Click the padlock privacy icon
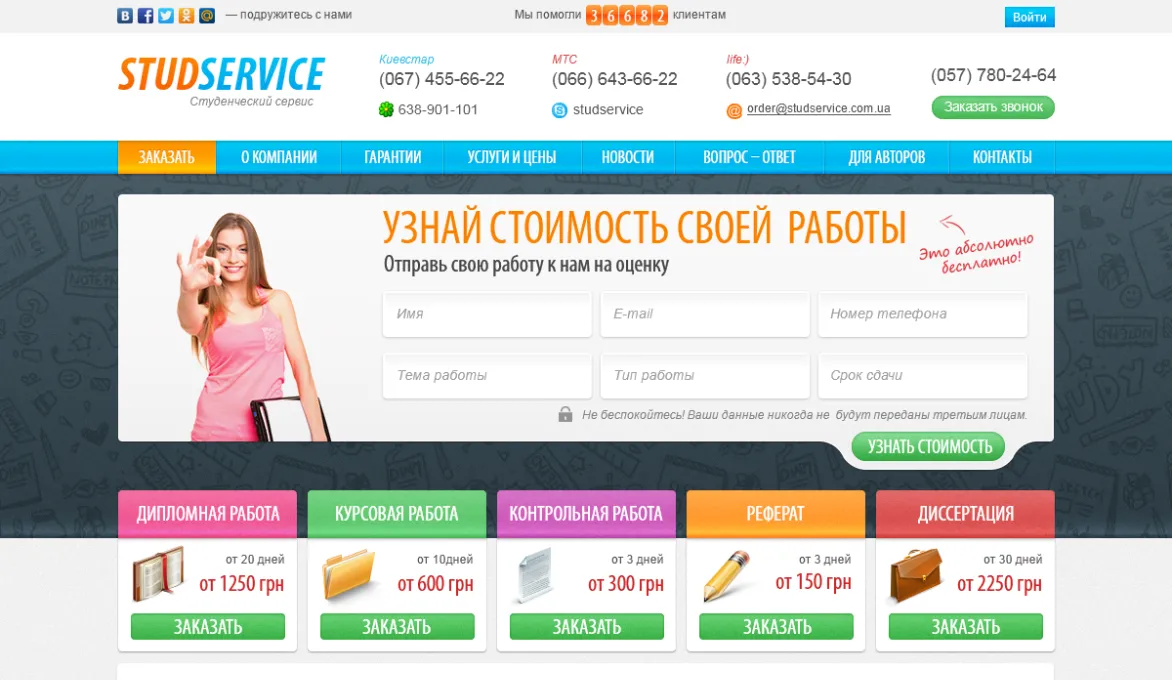This screenshot has width=1172, height=680. coord(565,414)
